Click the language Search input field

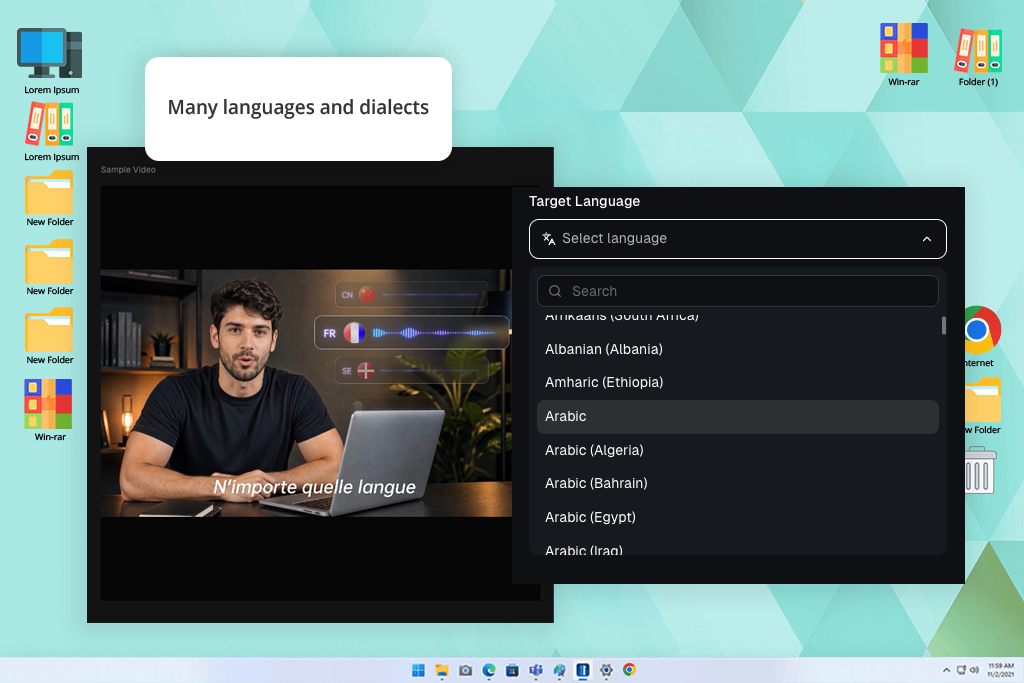point(737,291)
